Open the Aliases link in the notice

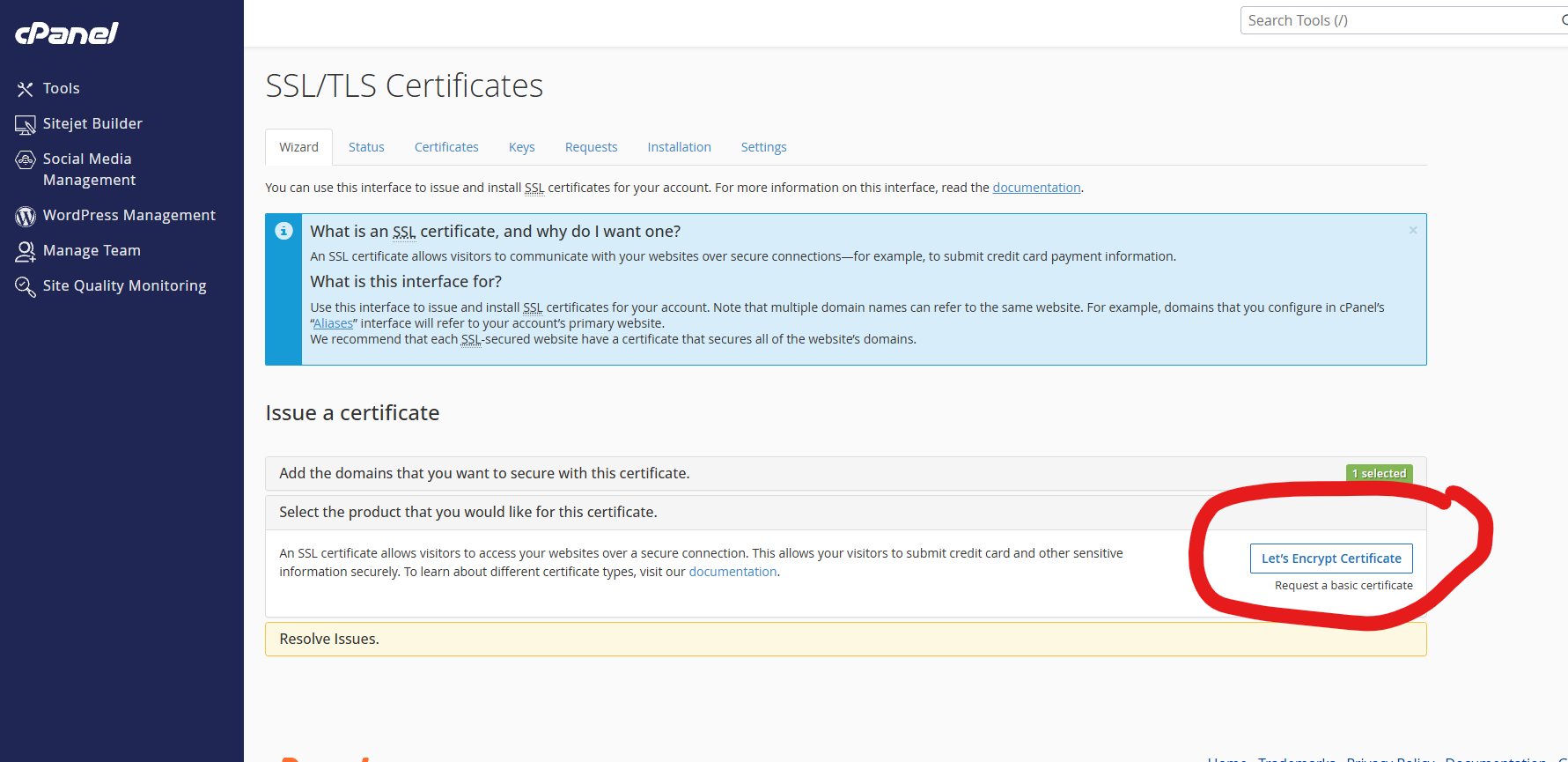pos(333,323)
